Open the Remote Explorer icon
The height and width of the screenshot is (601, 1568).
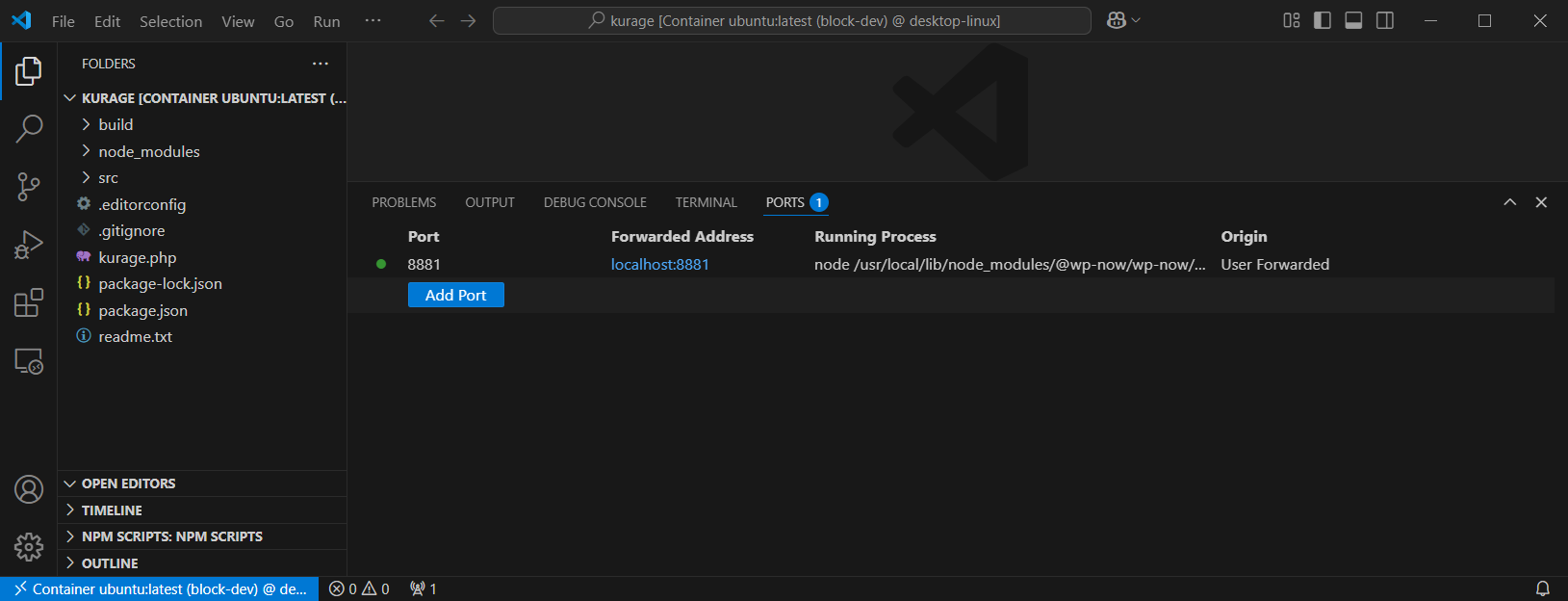click(29, 361)
